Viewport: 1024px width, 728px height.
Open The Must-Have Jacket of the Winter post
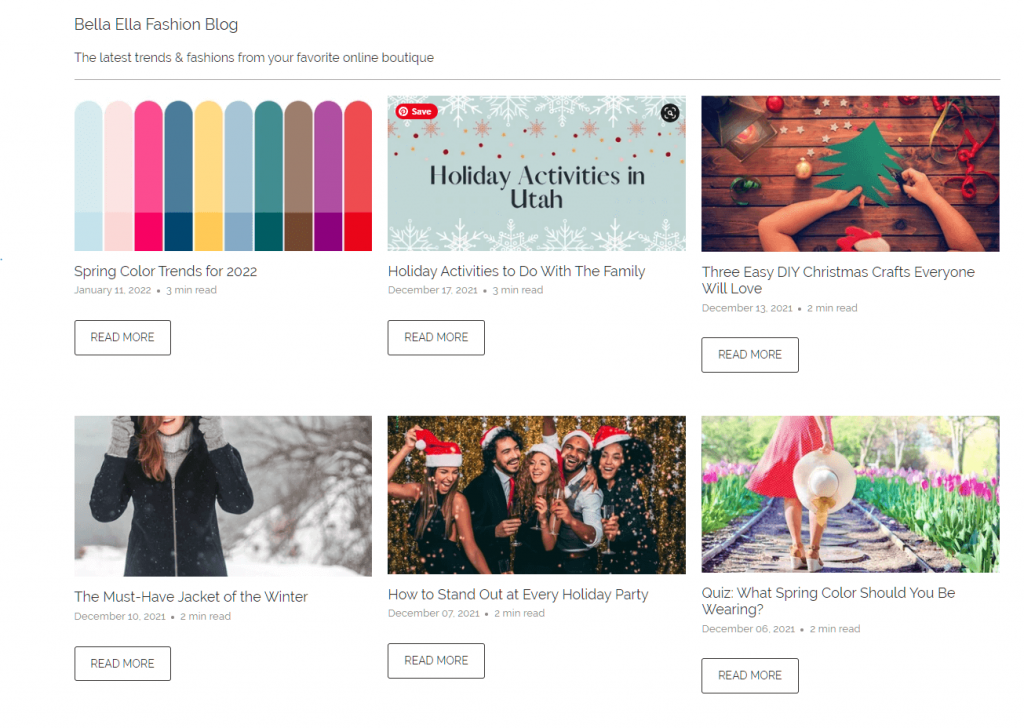(x=191, y=597)
